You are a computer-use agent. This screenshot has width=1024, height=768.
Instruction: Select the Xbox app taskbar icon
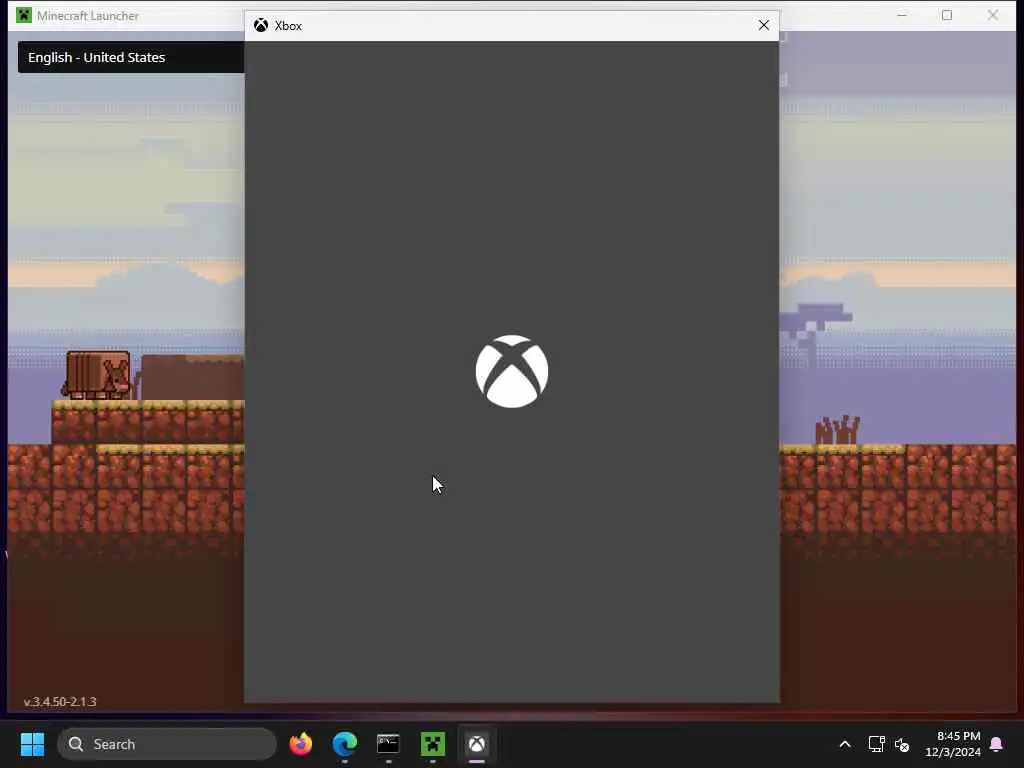point(477,744)
